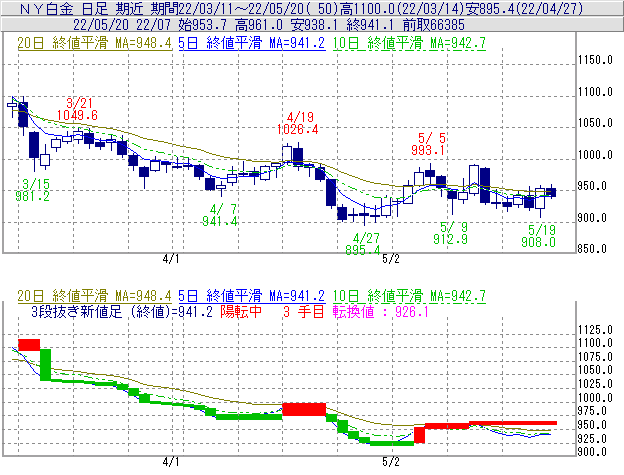
Task: Click the 1125.0 lower chart axis label
Action: pyautogui.click(x=595, y=330)
